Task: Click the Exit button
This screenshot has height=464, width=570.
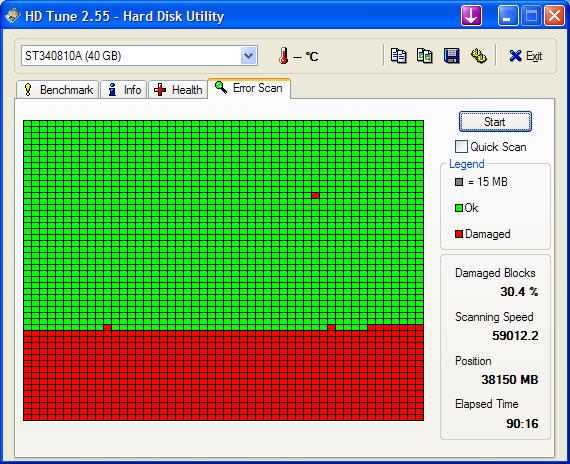Action: coord(526,56)
